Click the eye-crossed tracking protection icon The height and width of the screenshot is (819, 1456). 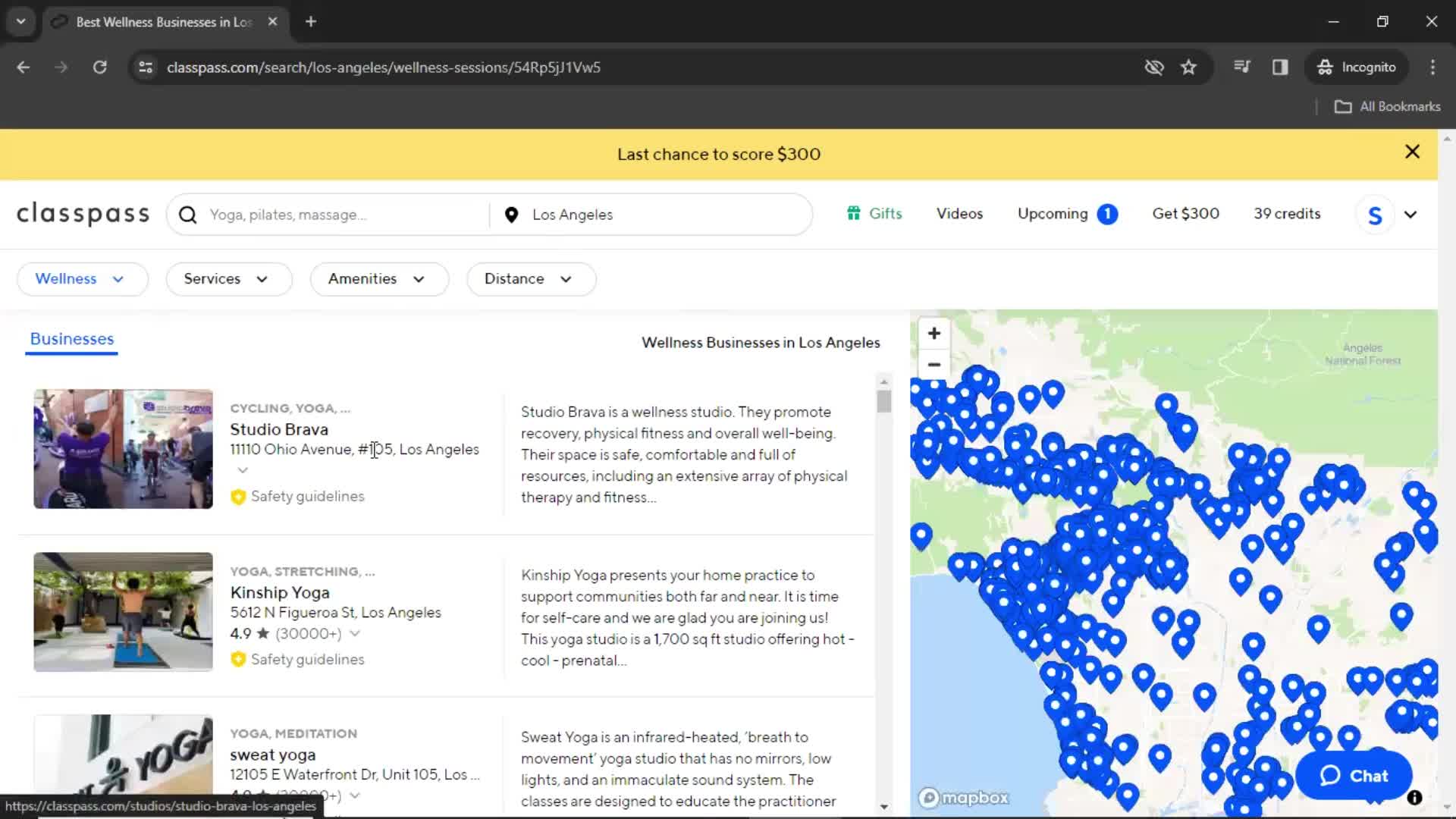[1154, 67]
